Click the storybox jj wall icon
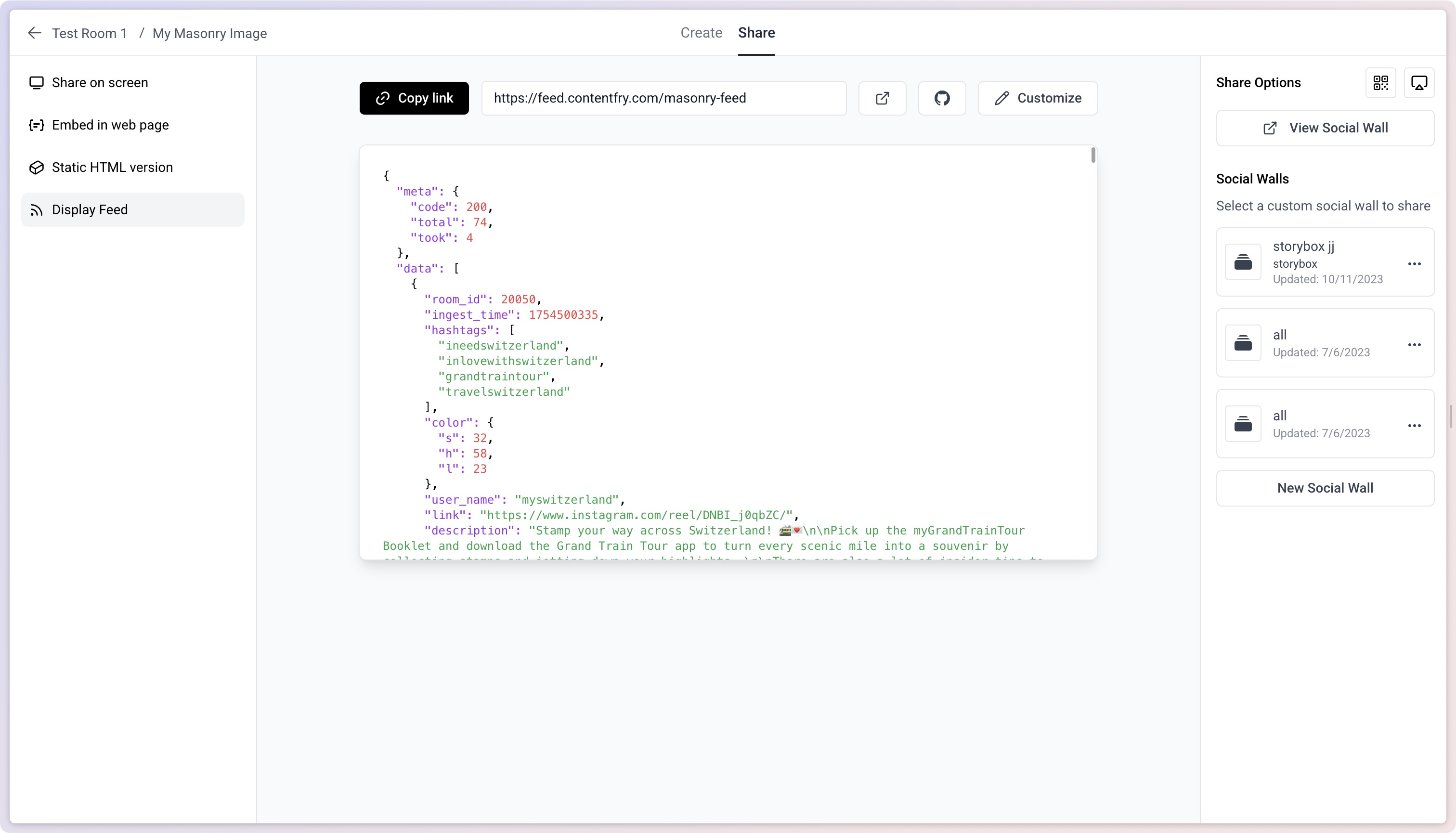Screen dimensions: 1456x833 pos(1243,262)
